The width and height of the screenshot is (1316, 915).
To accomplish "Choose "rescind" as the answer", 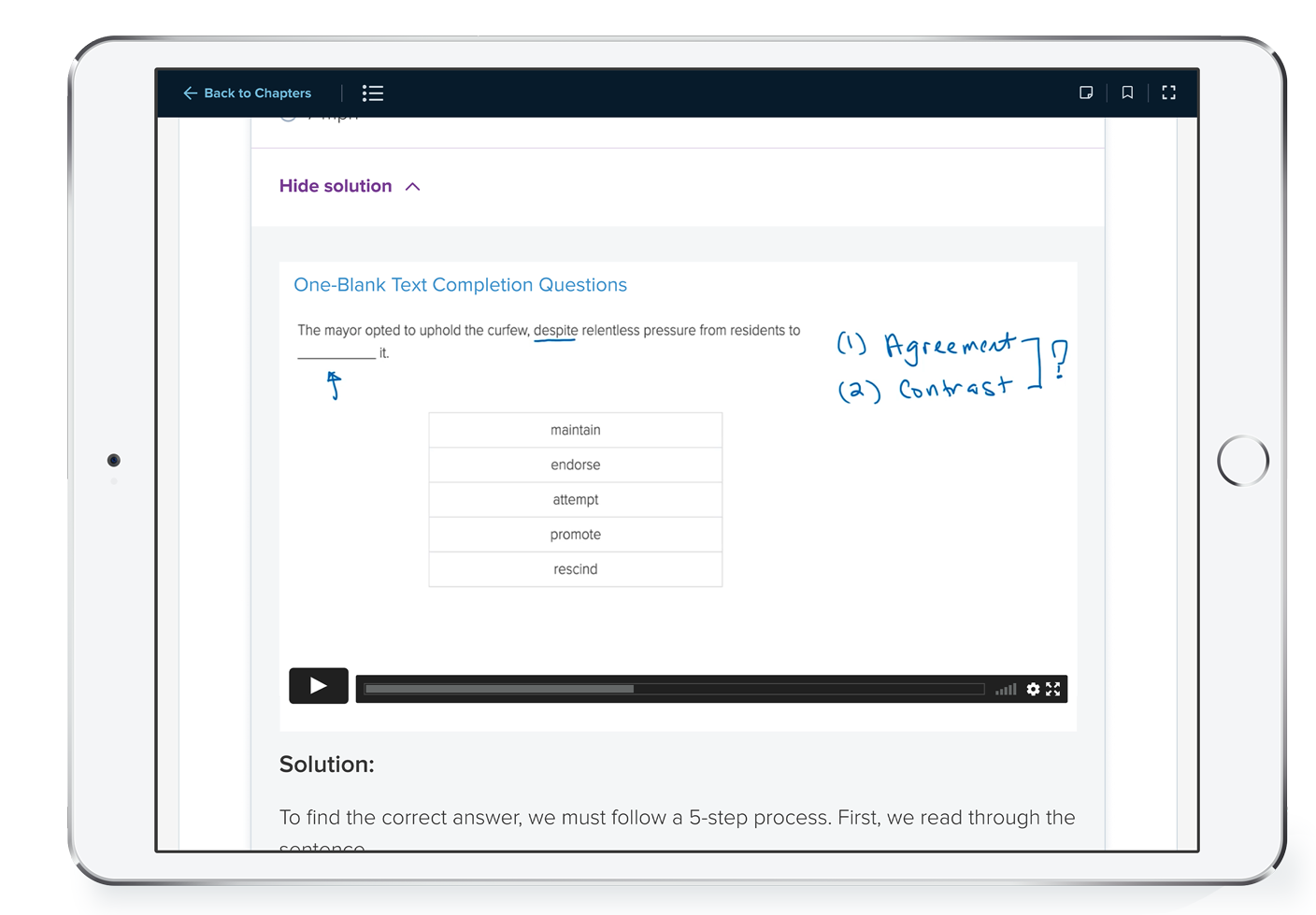I will pos(575,569).
